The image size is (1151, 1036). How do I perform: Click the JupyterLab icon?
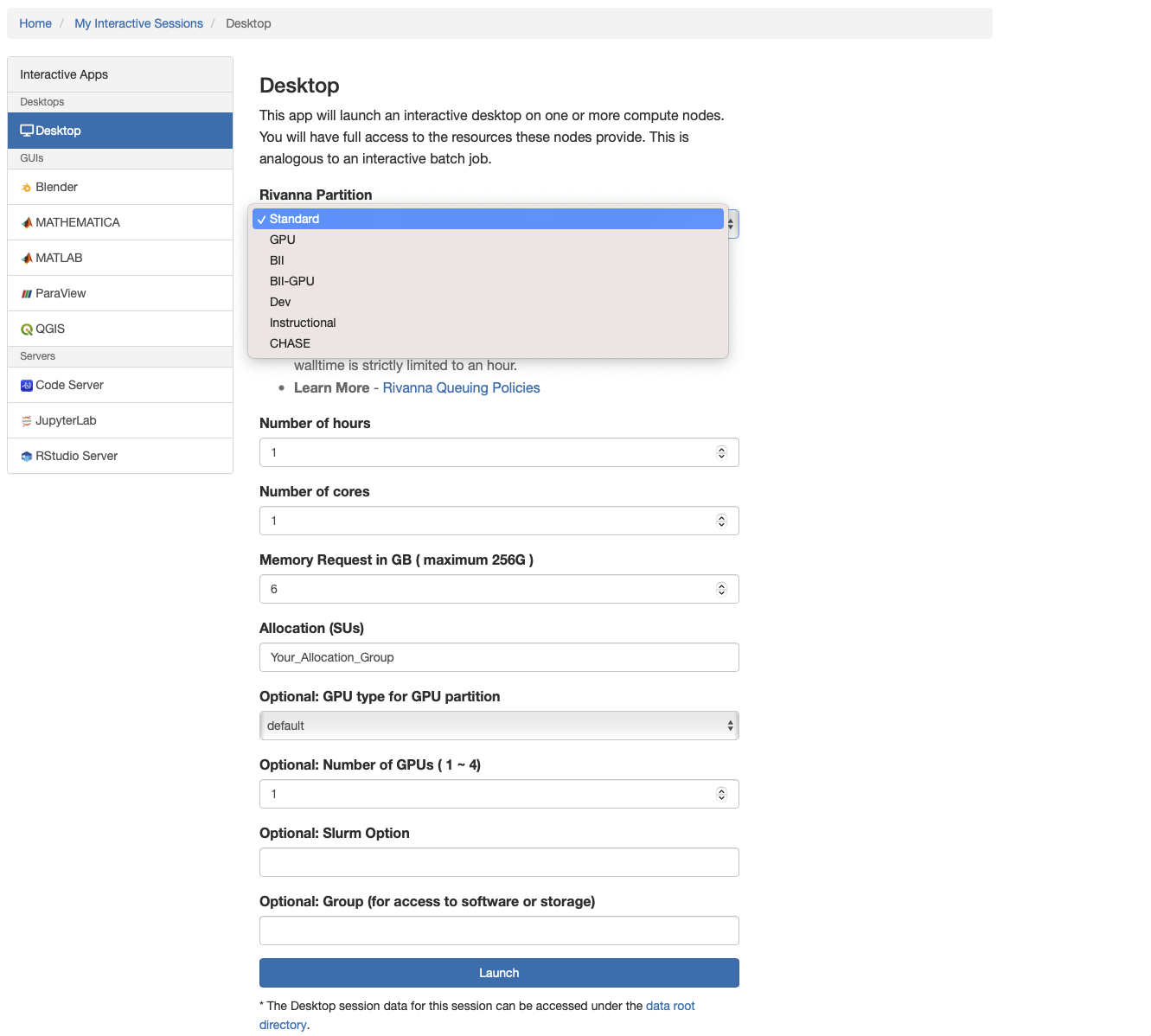(x=27, y=421)
